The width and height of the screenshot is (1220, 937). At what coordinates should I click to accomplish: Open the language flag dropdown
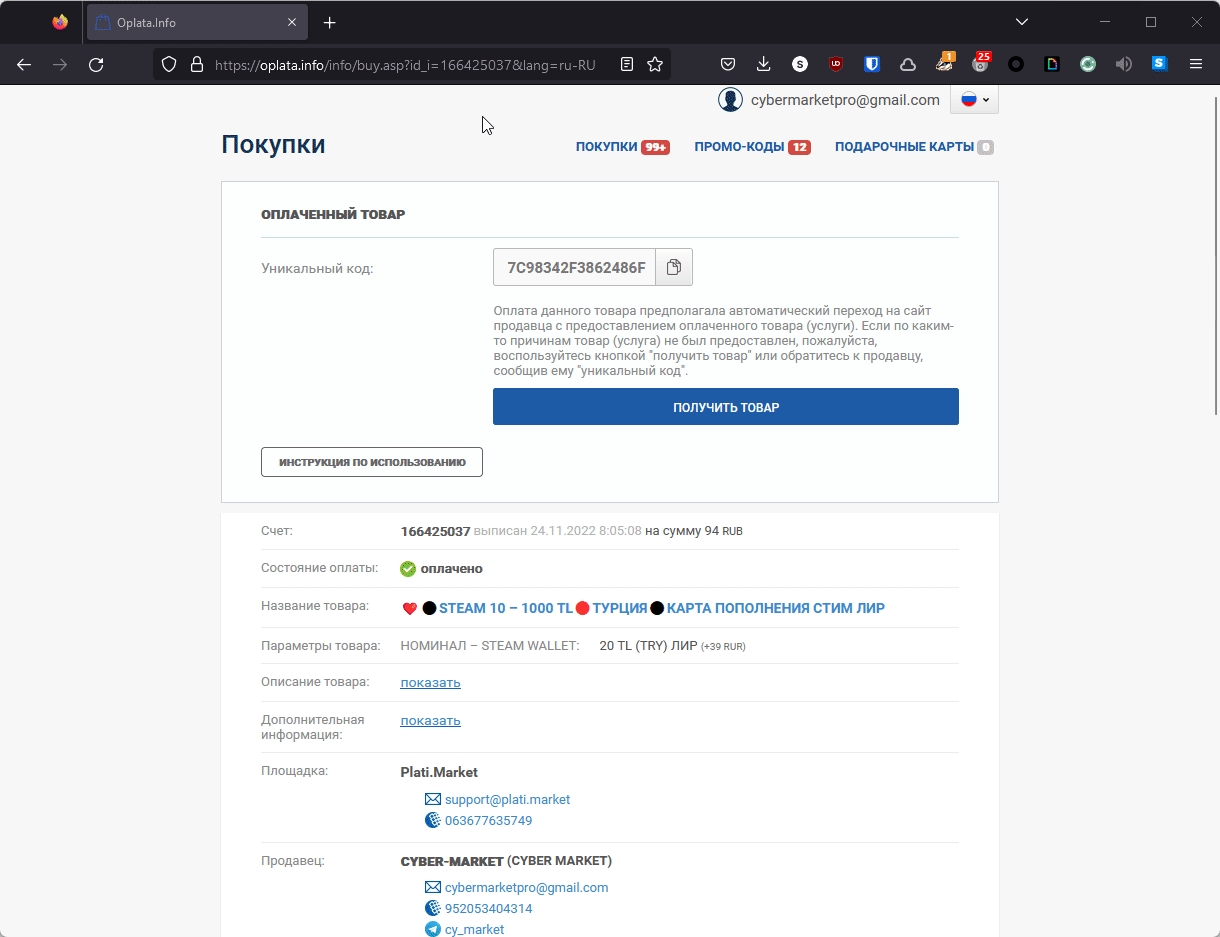coord(974,100)
